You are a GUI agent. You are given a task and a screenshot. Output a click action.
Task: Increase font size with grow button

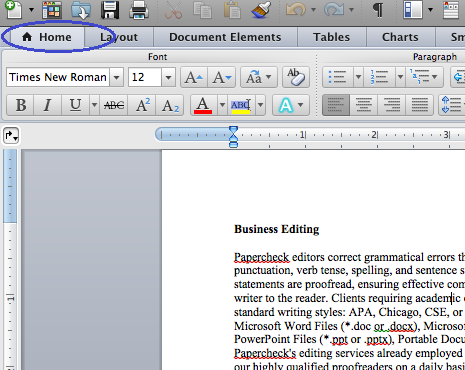click(x=194, y=77)
